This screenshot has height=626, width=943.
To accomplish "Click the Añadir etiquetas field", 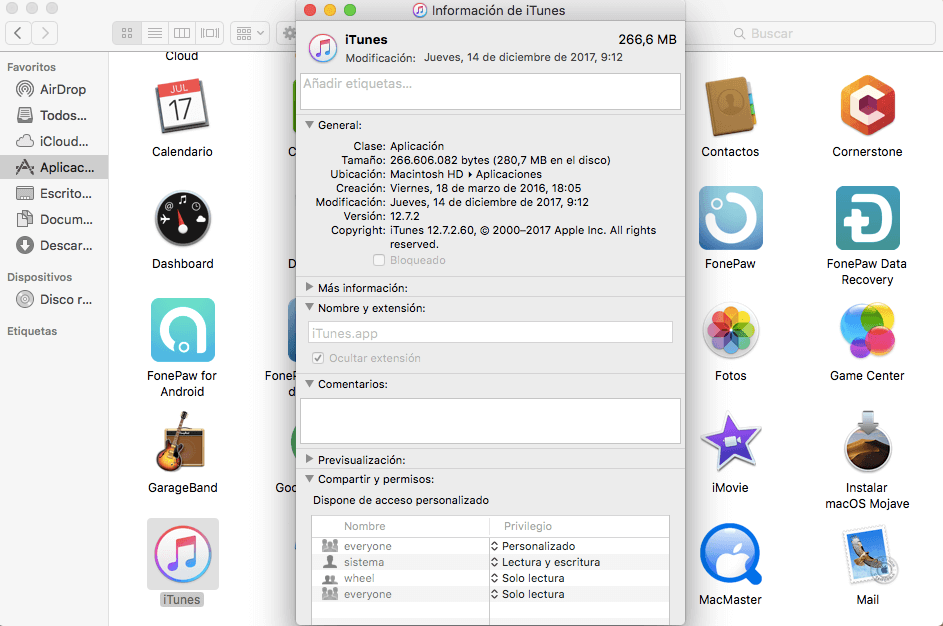I will click(x=490, y=91).
